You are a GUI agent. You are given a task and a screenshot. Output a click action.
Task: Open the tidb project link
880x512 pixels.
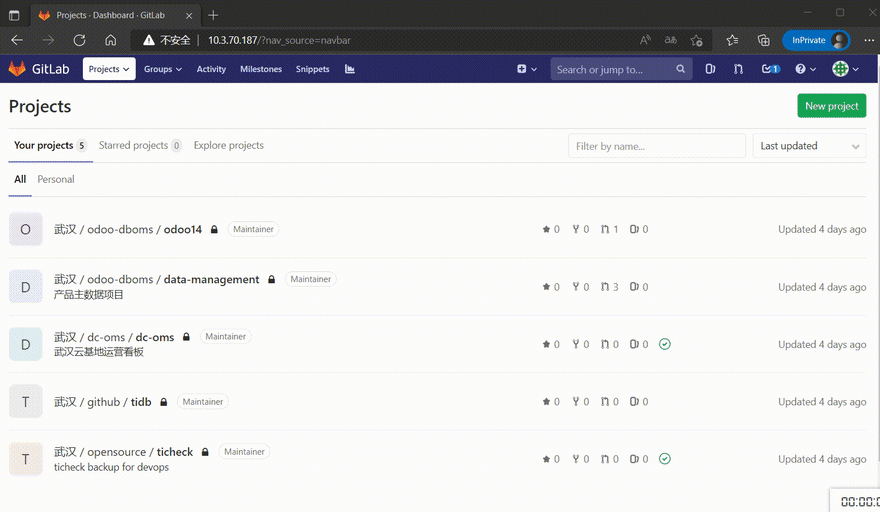103,402
